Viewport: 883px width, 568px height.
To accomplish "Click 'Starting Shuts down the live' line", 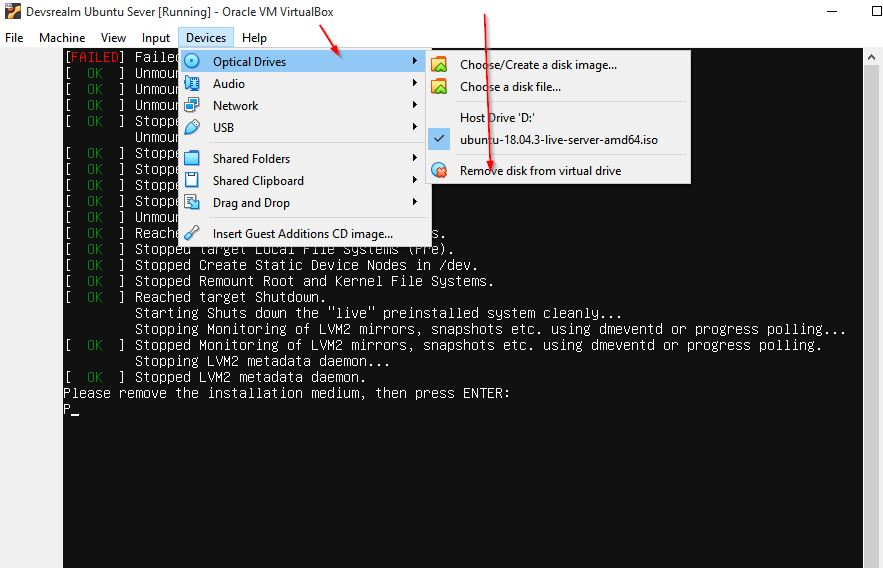I will coord(378,313).
